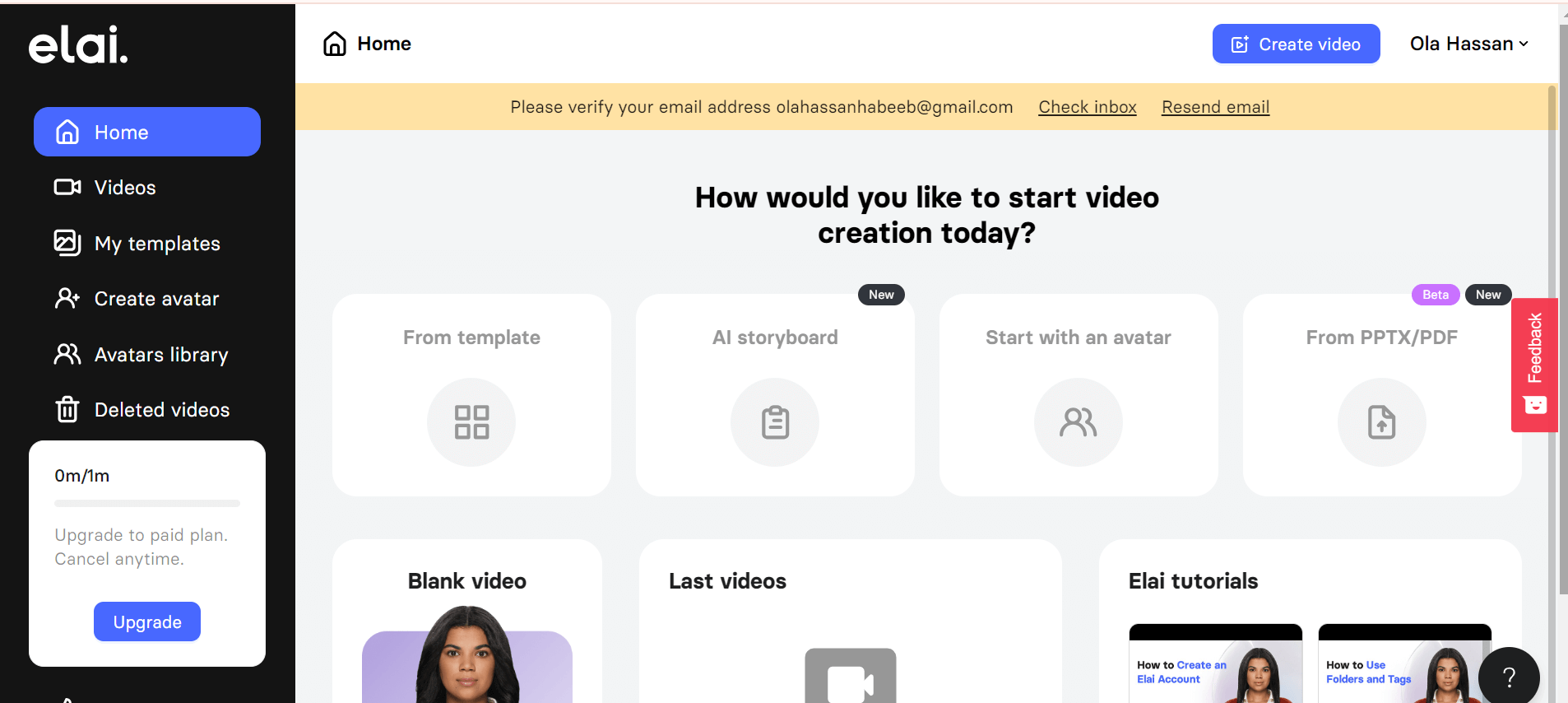Click the Create avatar person-plus icon

click(x=67, y=298)
